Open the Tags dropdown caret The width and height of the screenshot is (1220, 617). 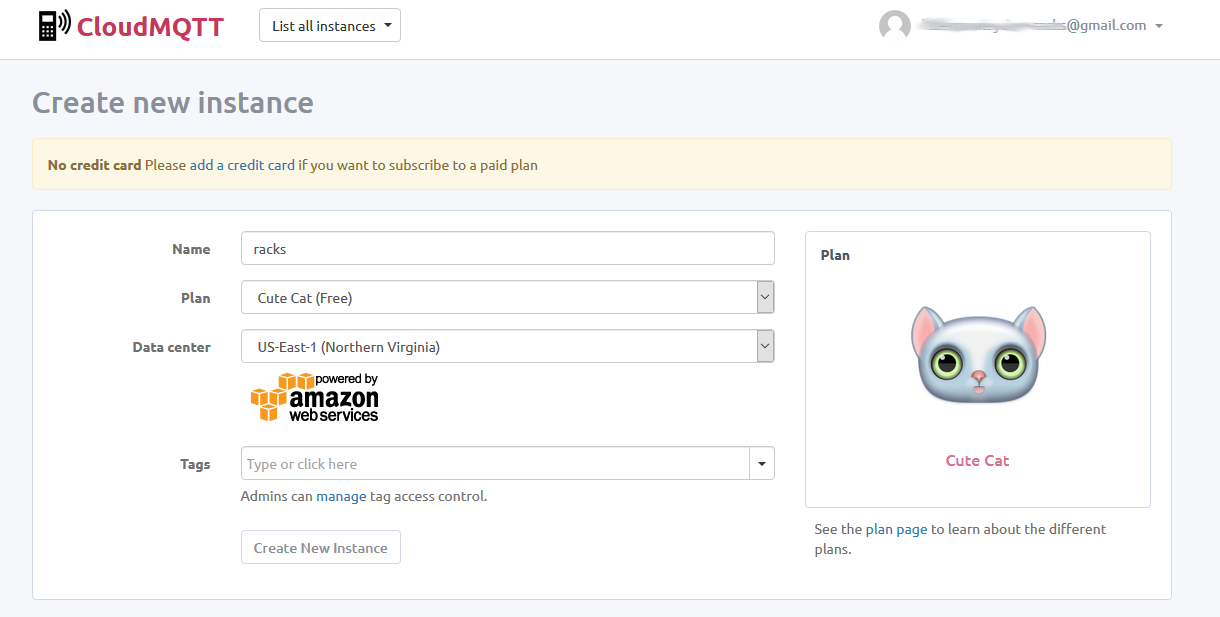point(762,464)
